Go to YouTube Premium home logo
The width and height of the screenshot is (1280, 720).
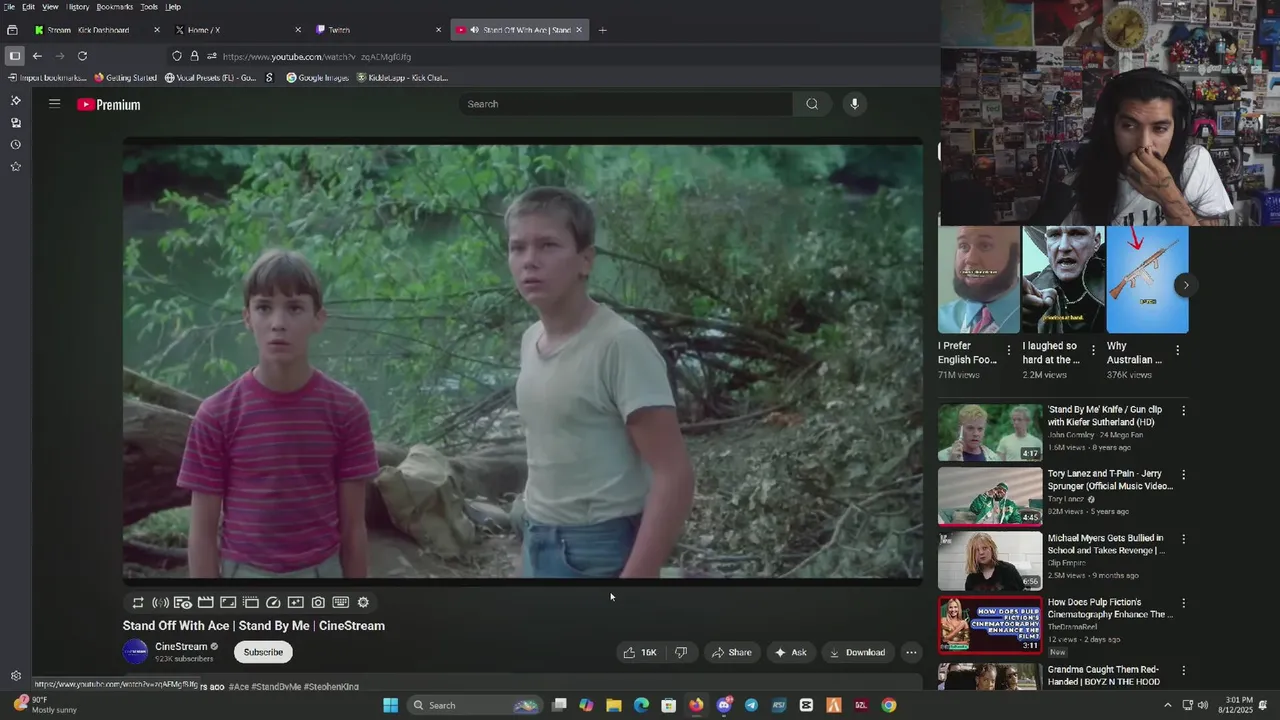point(109,104)
